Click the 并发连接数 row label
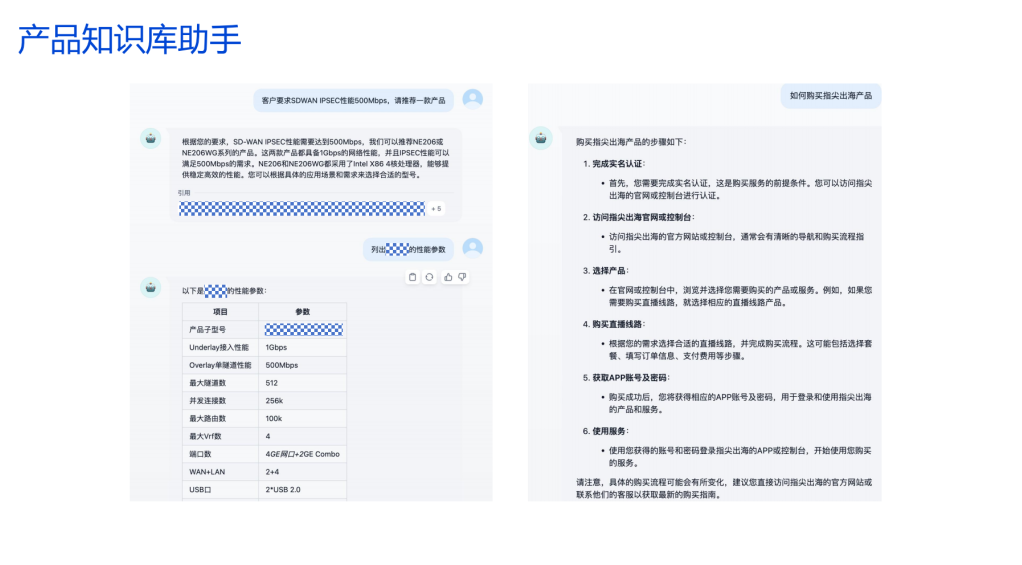The height and width of the screenshot is (565, 1022). click(207, 401)
